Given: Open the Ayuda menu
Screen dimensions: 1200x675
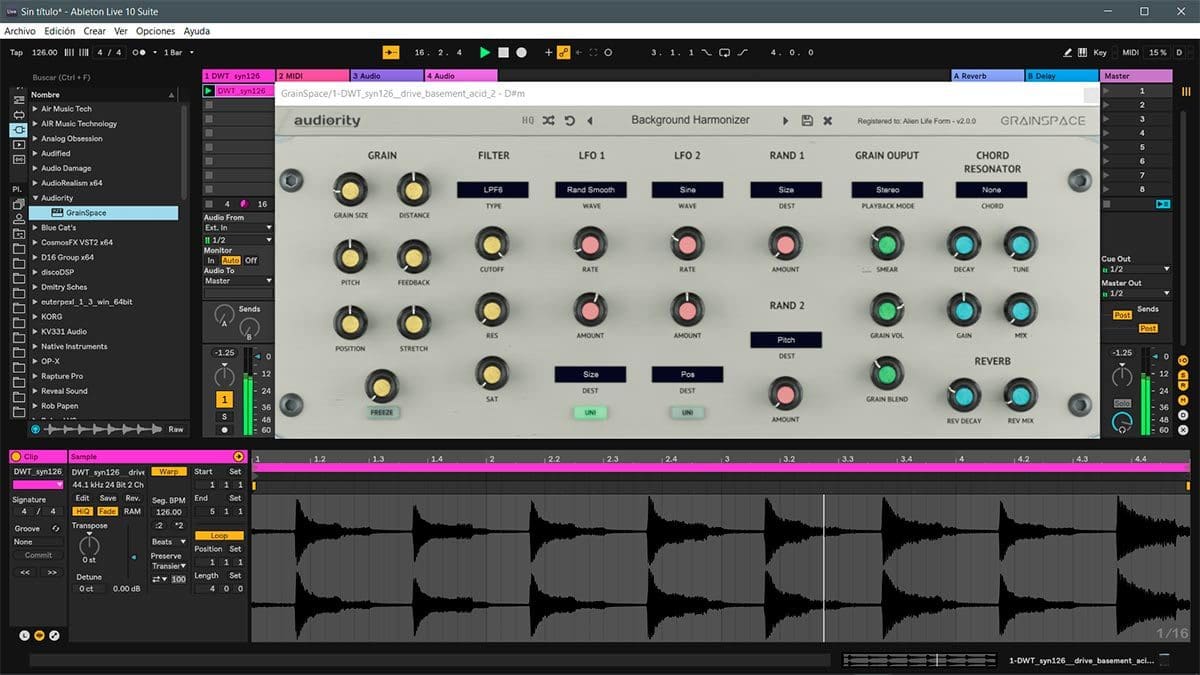Looking at the screenshot, I should coord(197,31).
